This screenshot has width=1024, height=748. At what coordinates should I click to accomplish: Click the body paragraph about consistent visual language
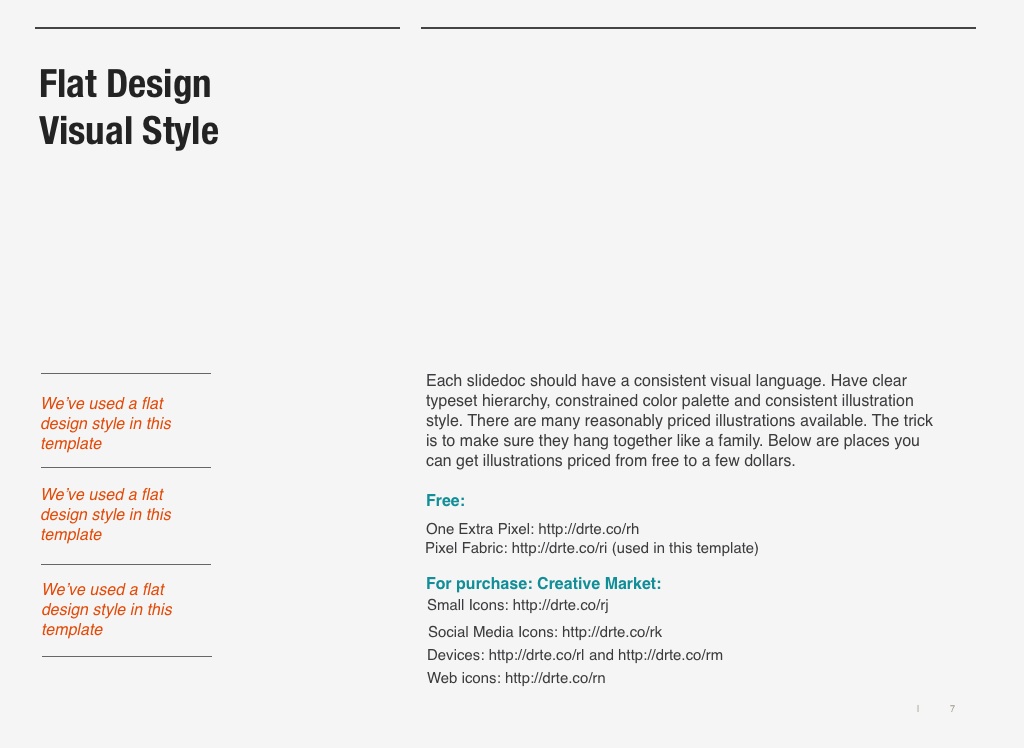[679, 420]
